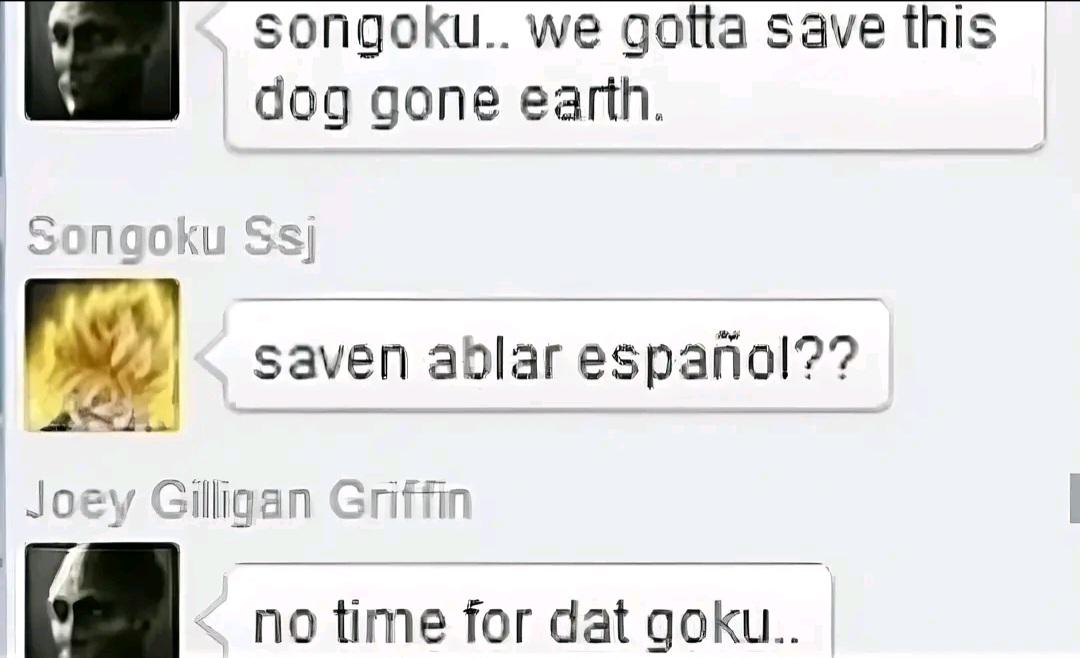Viewport: 1080px width, 658px height.
Task: Click 'Ssj' in the Songoku Ssj name
Action: (x=280, y=240)
